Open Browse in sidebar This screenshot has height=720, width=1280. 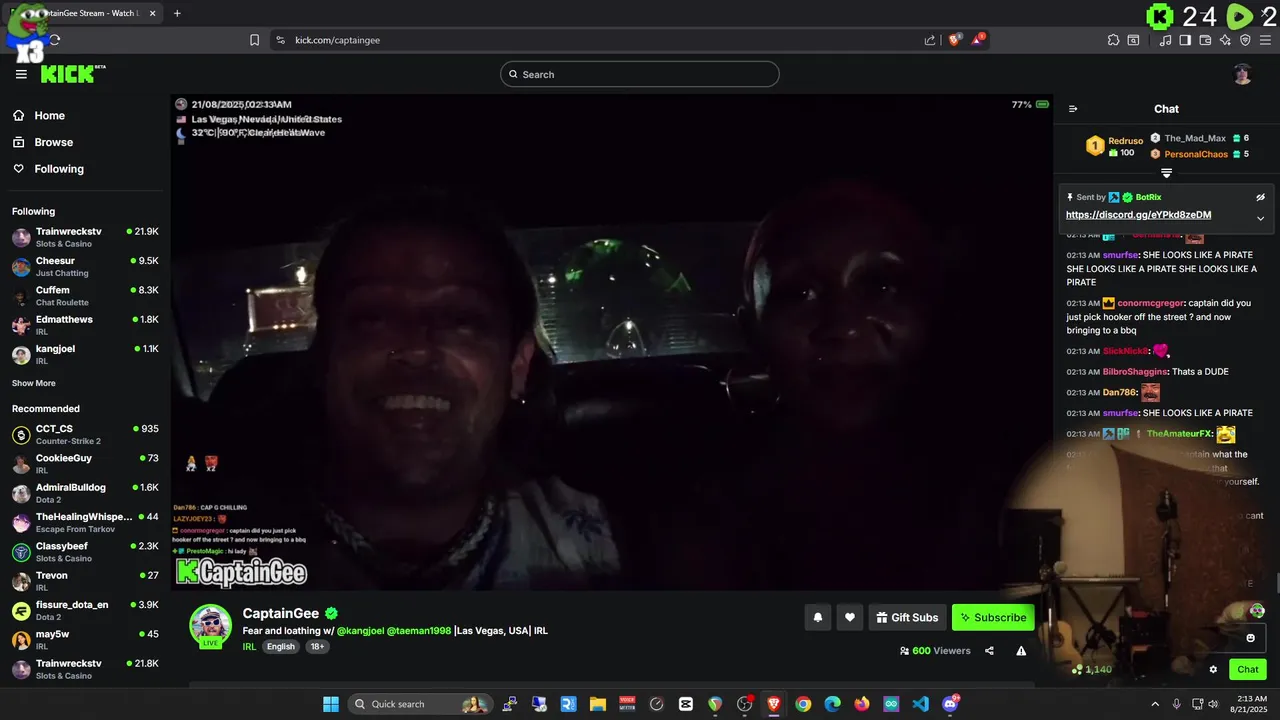tap(53, 142)
